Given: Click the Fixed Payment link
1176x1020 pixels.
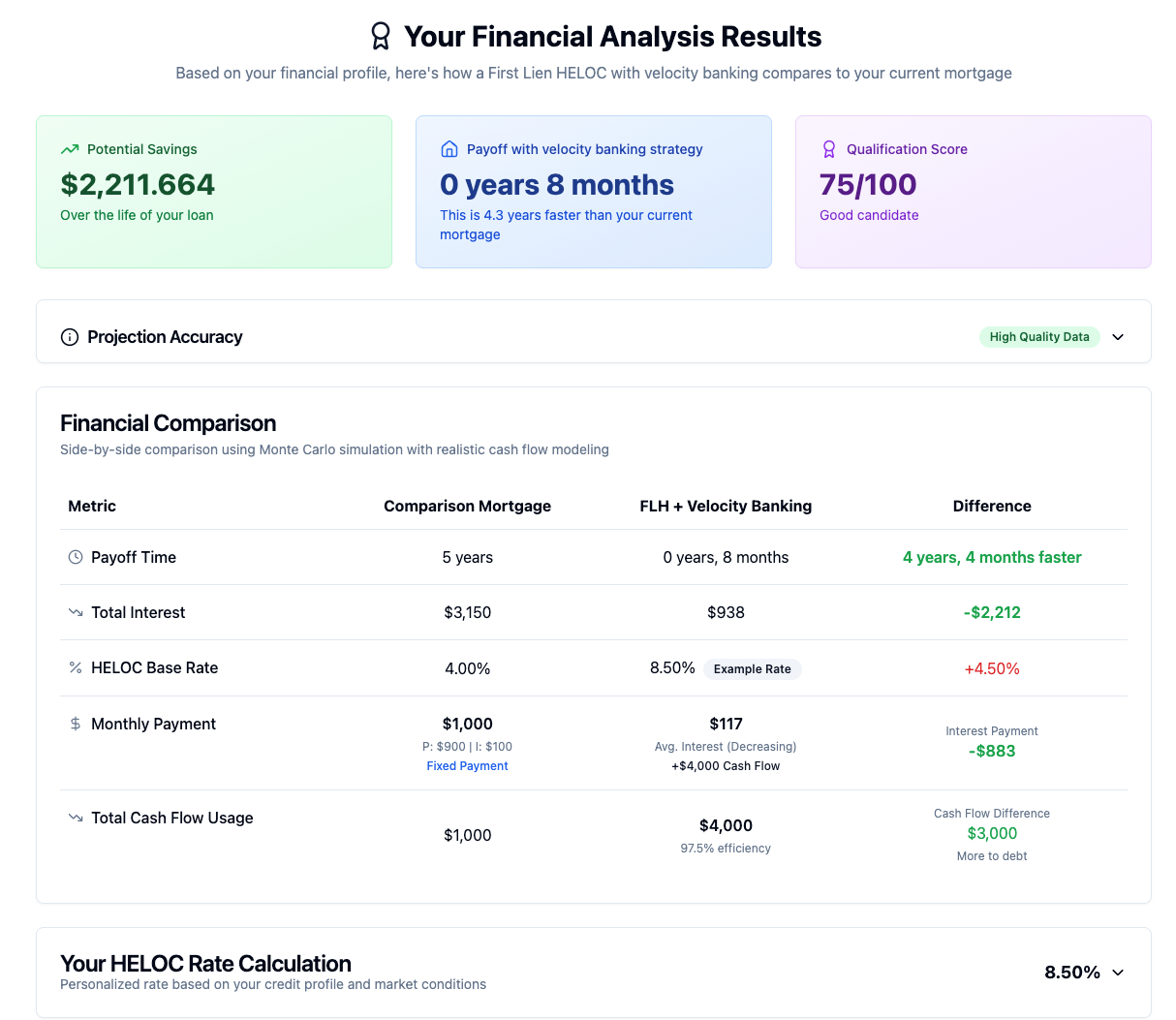Looking at the screenshot, I should tap(467, 766).
